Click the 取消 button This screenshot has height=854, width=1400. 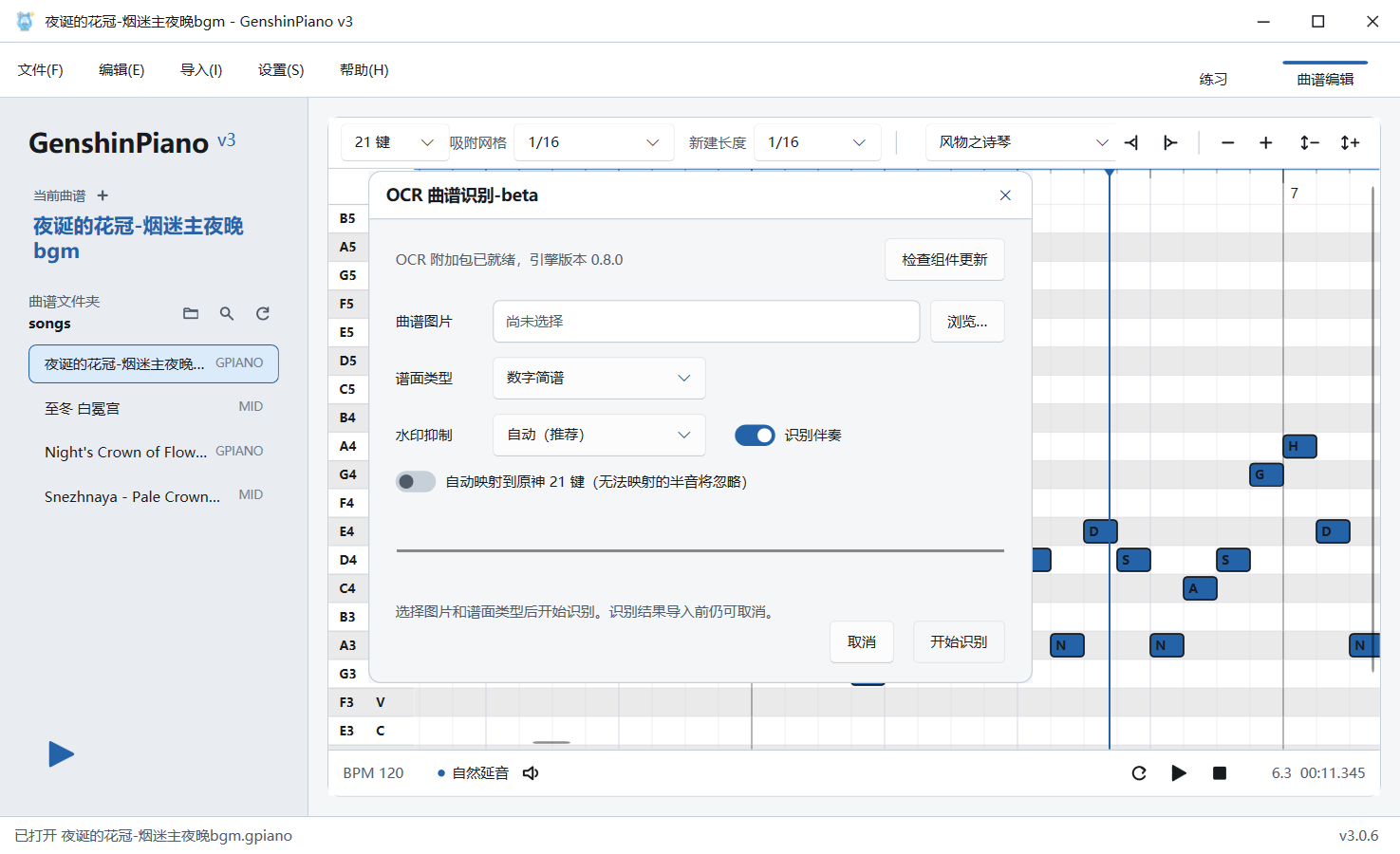point(862,642)
